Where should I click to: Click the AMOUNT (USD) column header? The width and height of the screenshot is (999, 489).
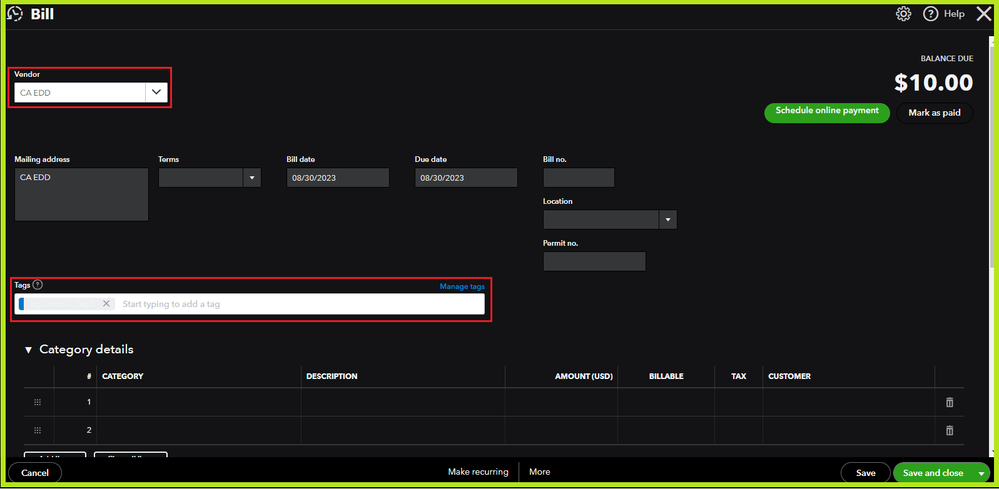pos(584,376)
